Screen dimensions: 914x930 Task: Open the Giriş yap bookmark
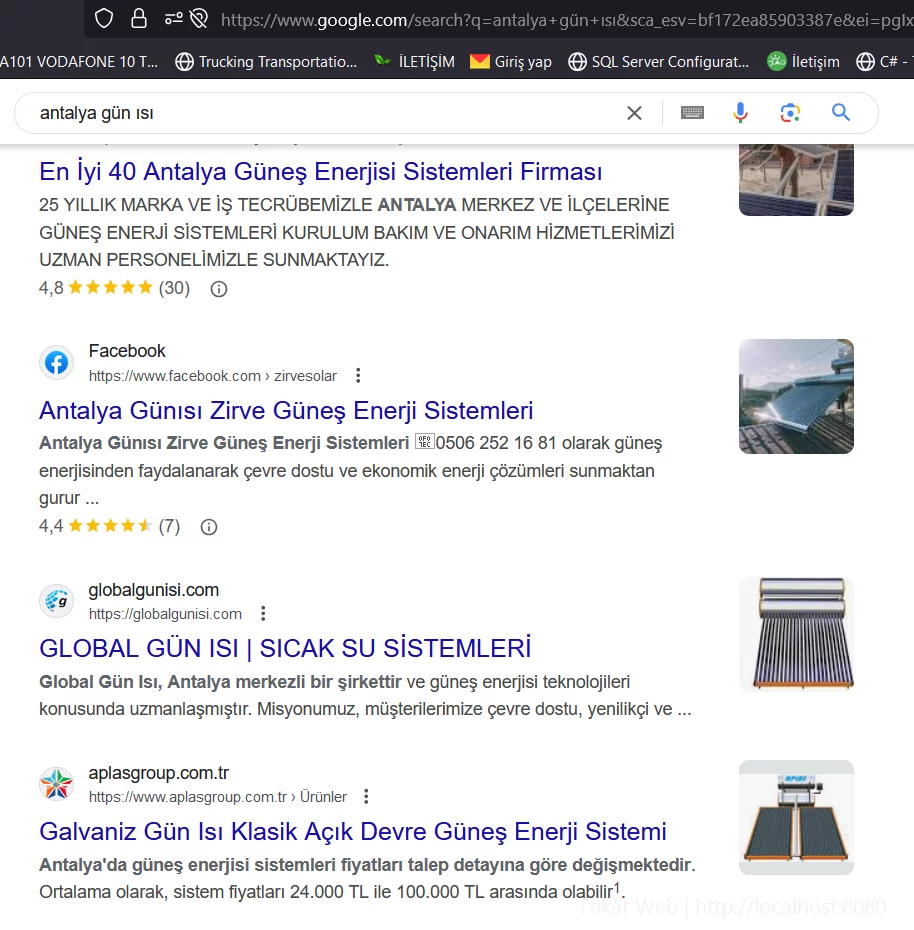coord(511,62)
